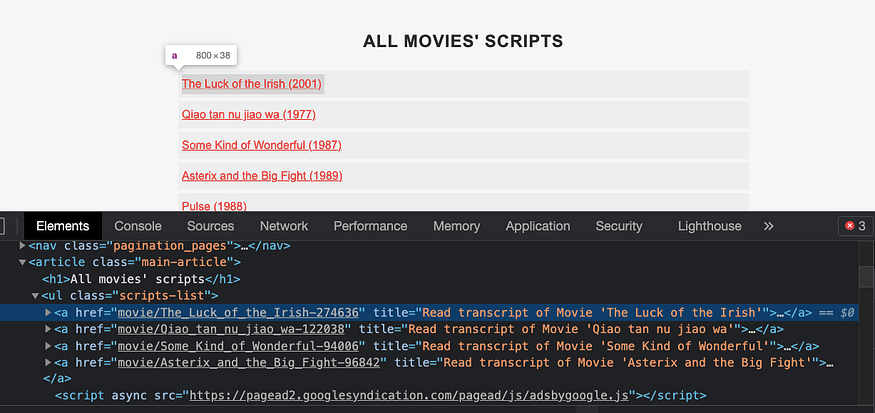Open the adsbygoogle.js script source link
This screenshot has width=875, height=413.
[x=410, y=396]
